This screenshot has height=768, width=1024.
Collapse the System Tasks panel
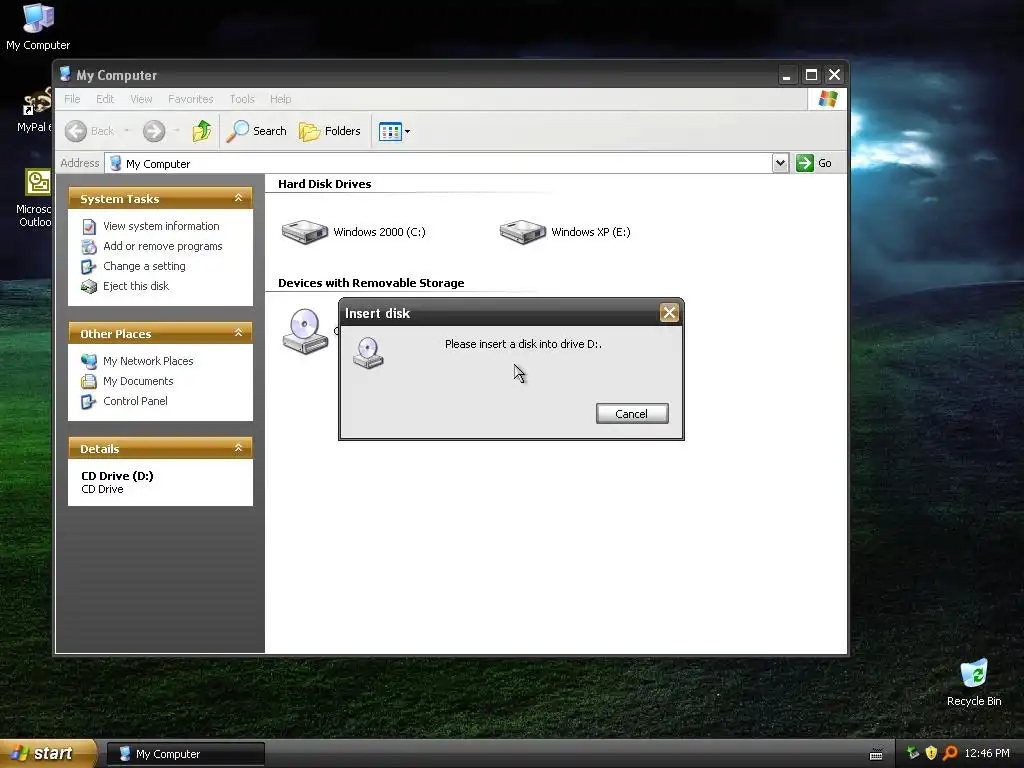point(238,198)
